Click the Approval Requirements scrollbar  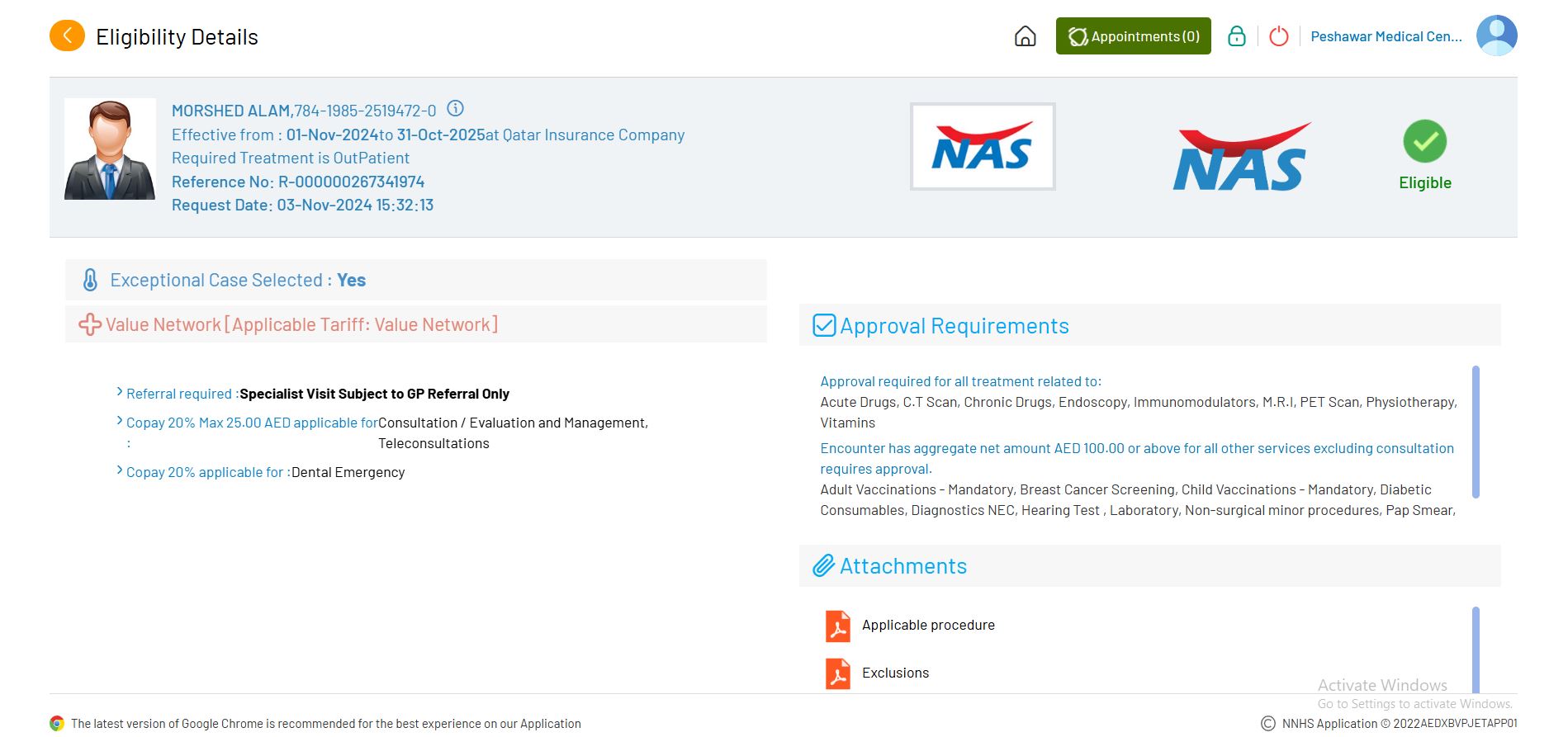tap(1476, 432)
